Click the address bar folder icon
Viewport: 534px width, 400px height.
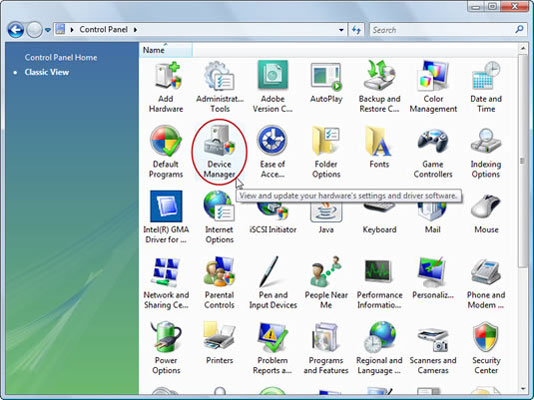tap(60, 30)
